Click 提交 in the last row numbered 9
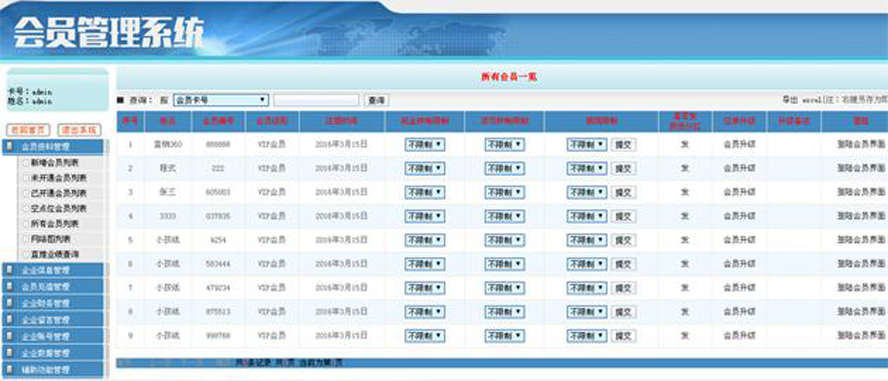Viewport: 888px width, 381px height. (x=624, y=336)
